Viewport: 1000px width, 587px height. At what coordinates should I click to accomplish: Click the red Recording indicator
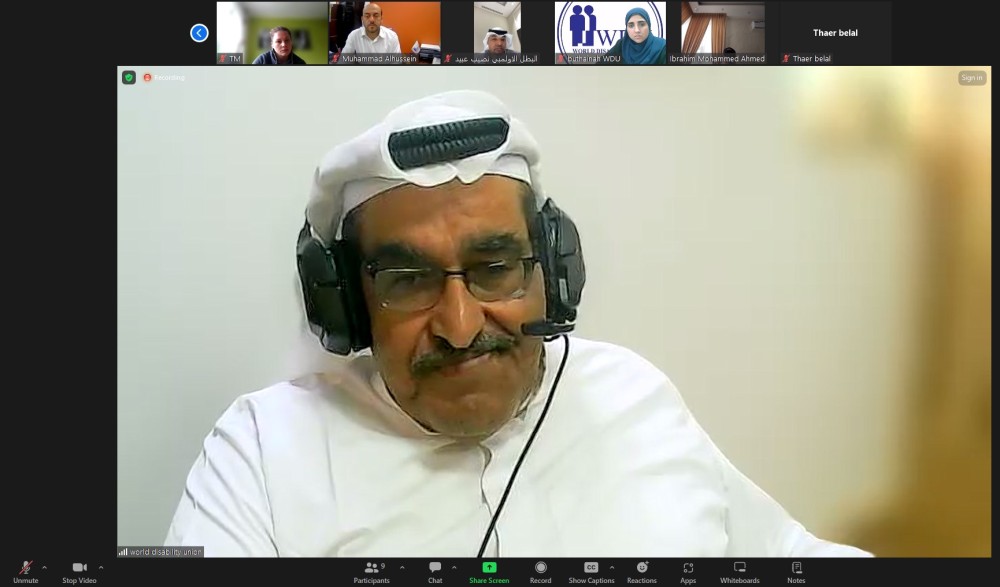[x=164, y=78]
